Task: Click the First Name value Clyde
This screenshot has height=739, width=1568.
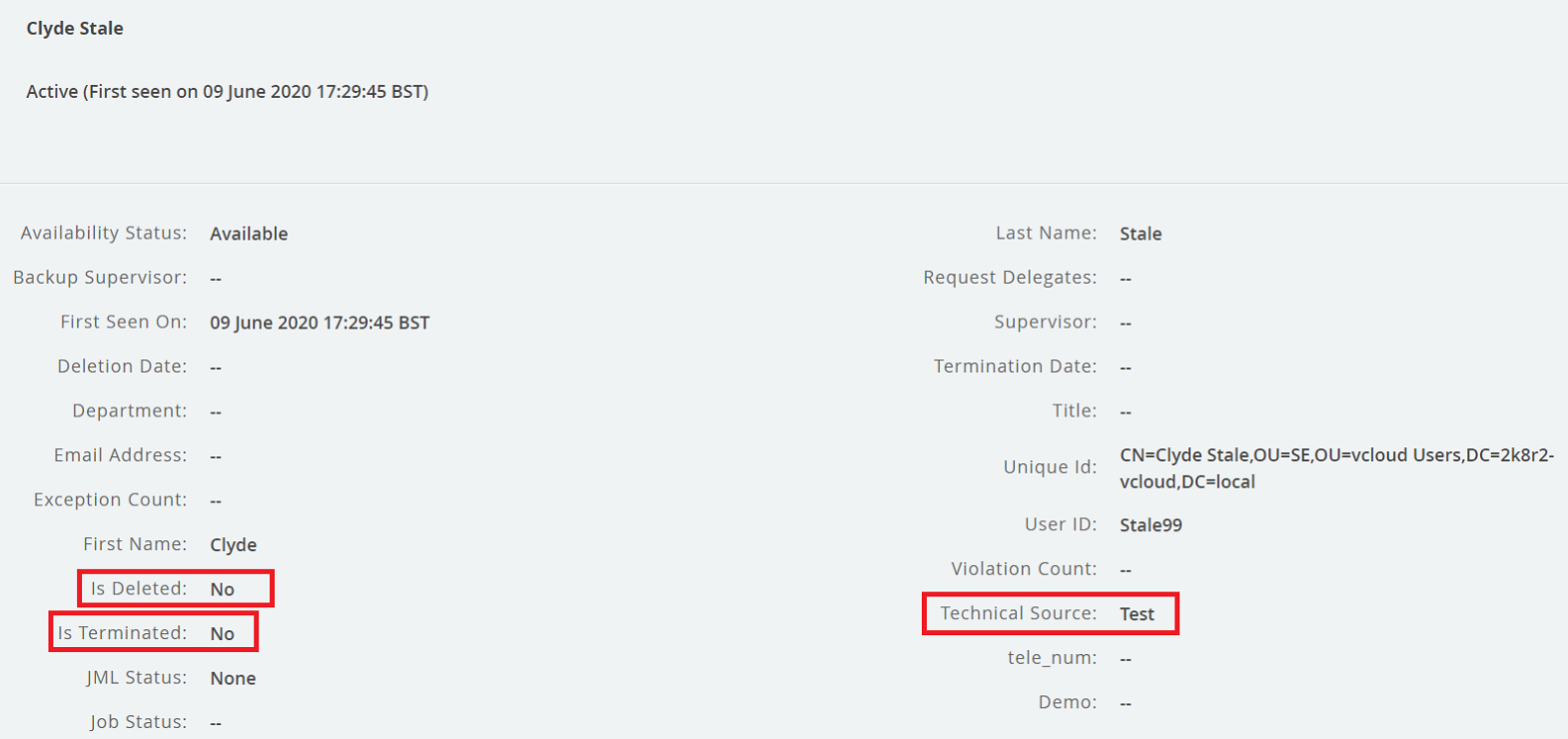Action: pos(233,545)
